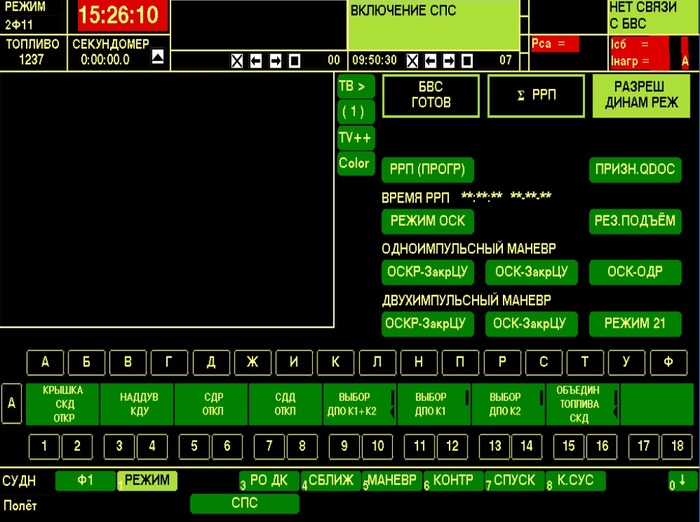
Task: Toggle the Color display option
Action: [355, 163]
